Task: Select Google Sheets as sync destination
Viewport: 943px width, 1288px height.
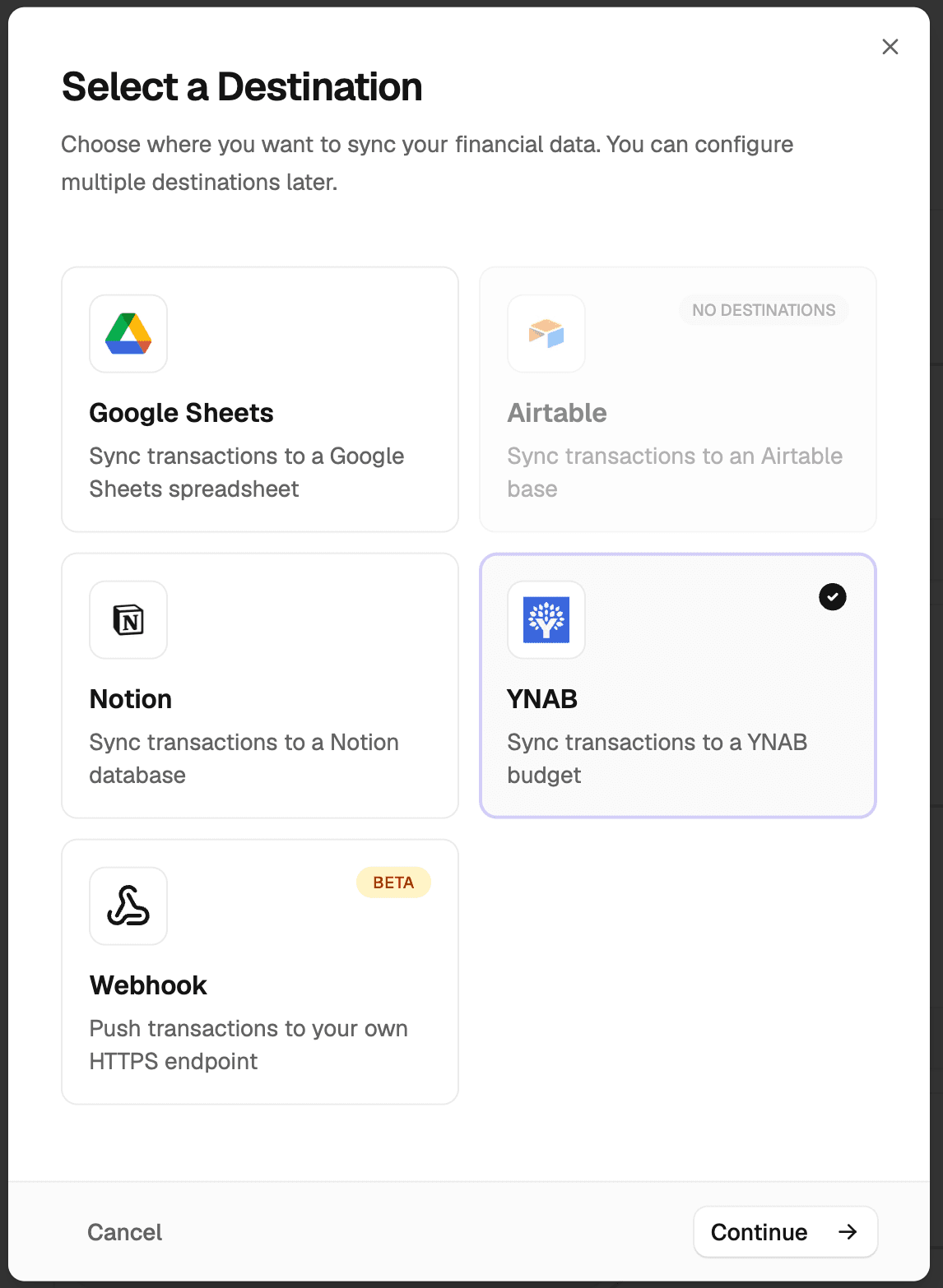Action: [259, 398]
